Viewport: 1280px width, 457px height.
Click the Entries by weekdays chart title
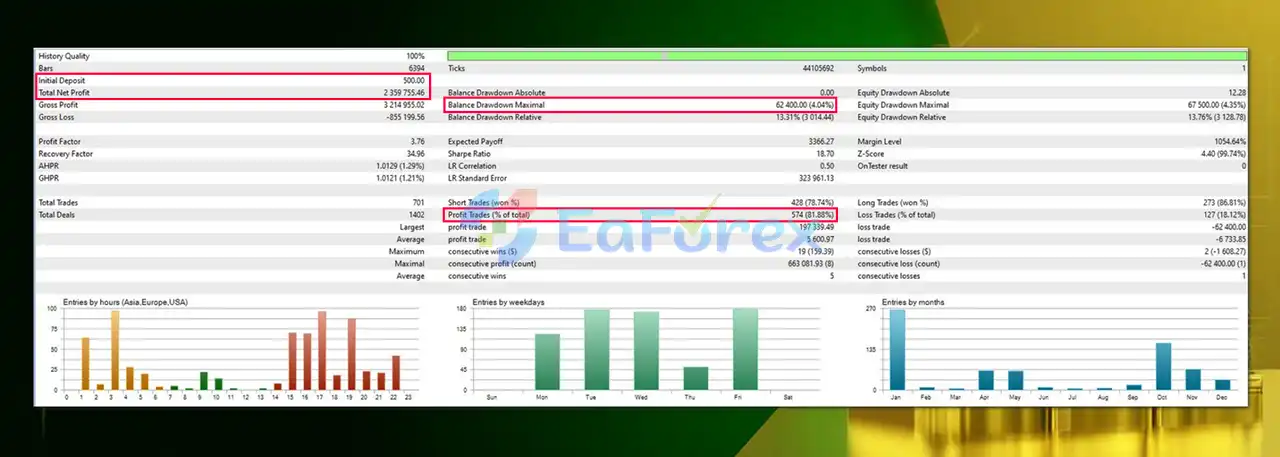pos(508,302)
